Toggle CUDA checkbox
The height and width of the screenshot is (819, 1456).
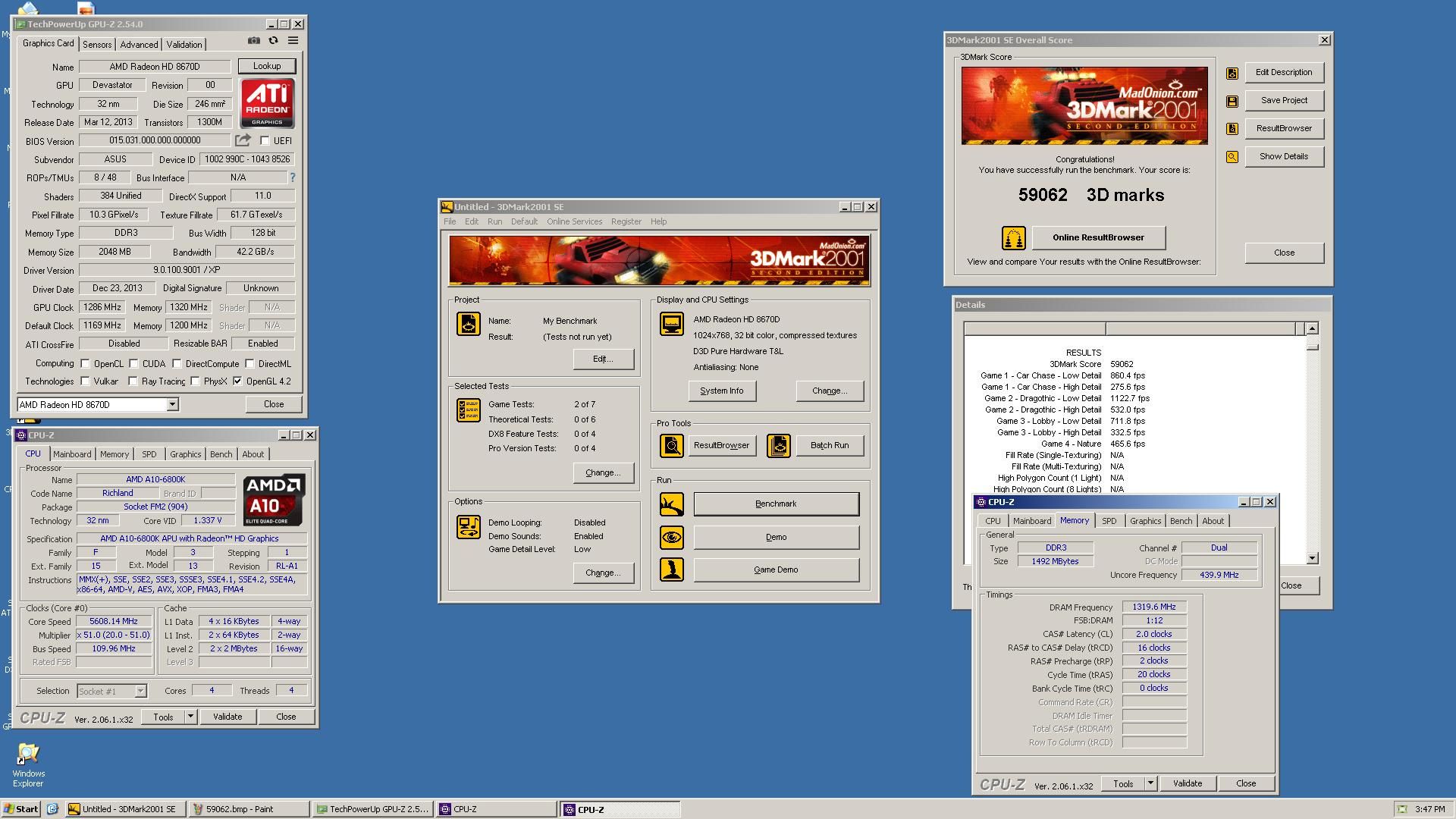(x=133, y=363)
